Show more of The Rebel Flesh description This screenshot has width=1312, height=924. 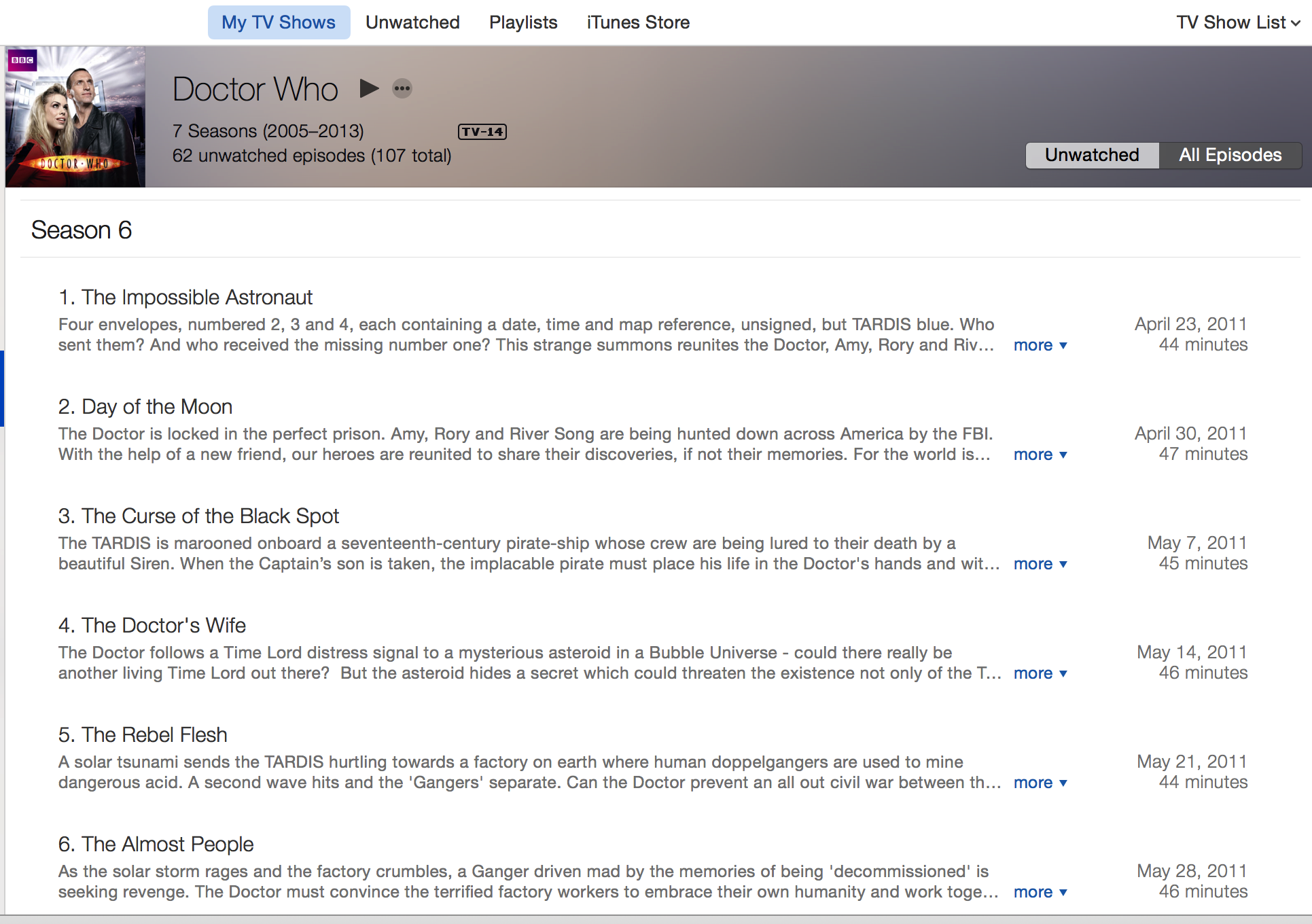(1040, 783)
